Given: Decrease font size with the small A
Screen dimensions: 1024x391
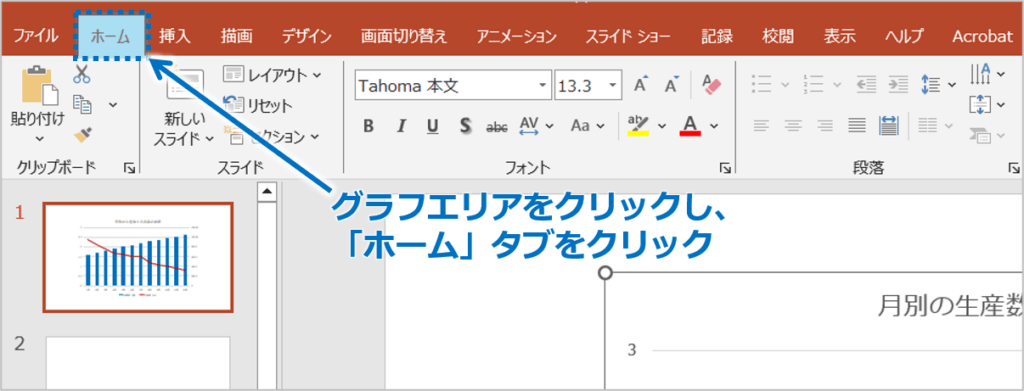Looking at the screenshot, I should point(672,85).
